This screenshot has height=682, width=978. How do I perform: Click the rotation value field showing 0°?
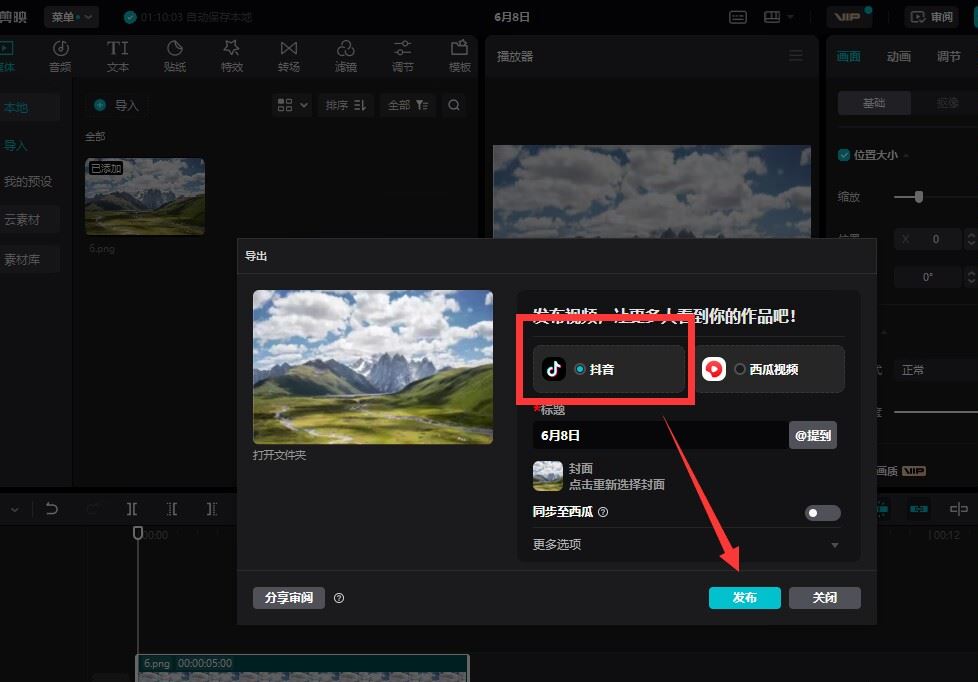pyautogui.click(x=929, y=276)
